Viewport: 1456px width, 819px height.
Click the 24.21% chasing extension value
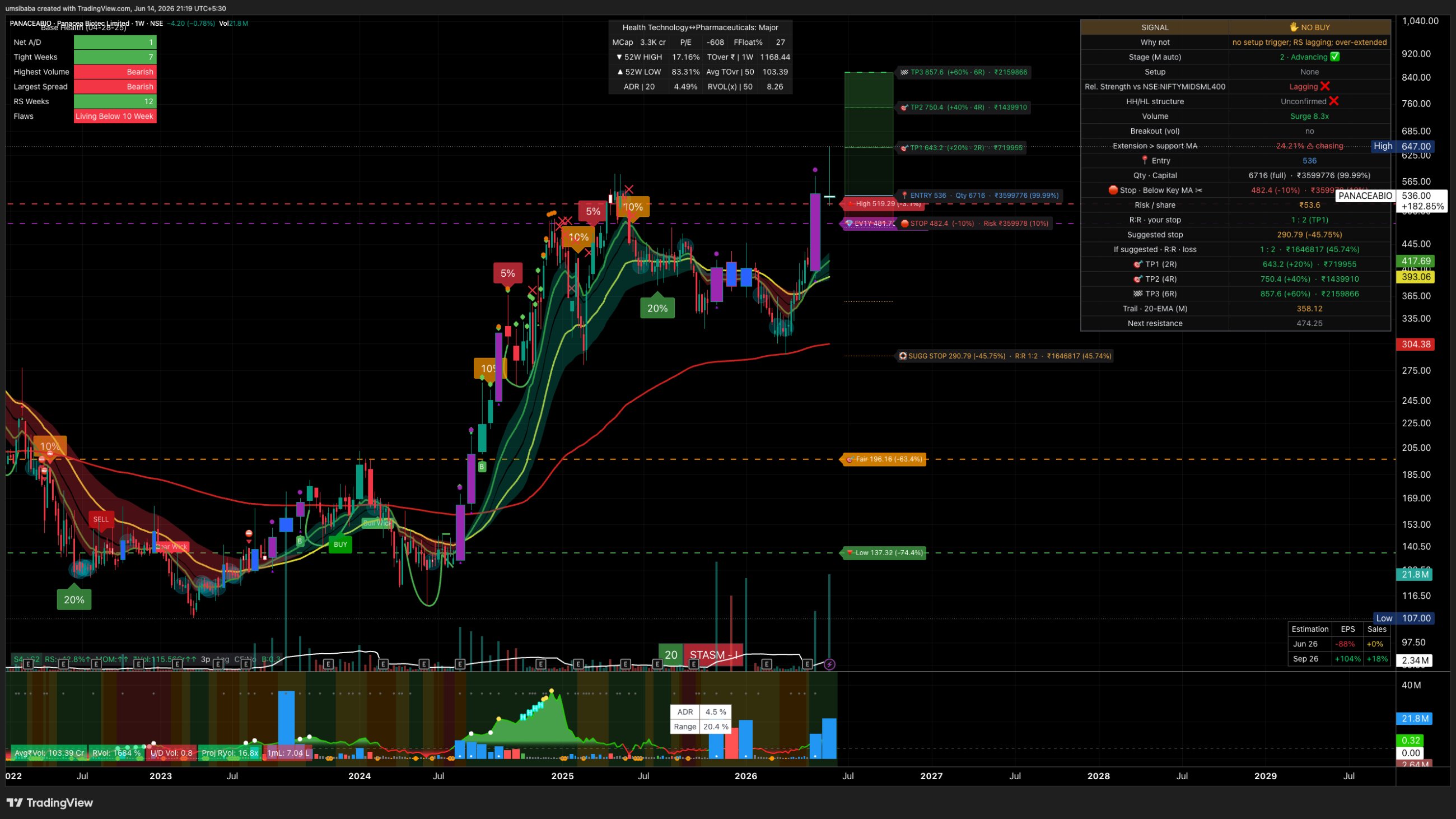click(x=1309, y=146)
